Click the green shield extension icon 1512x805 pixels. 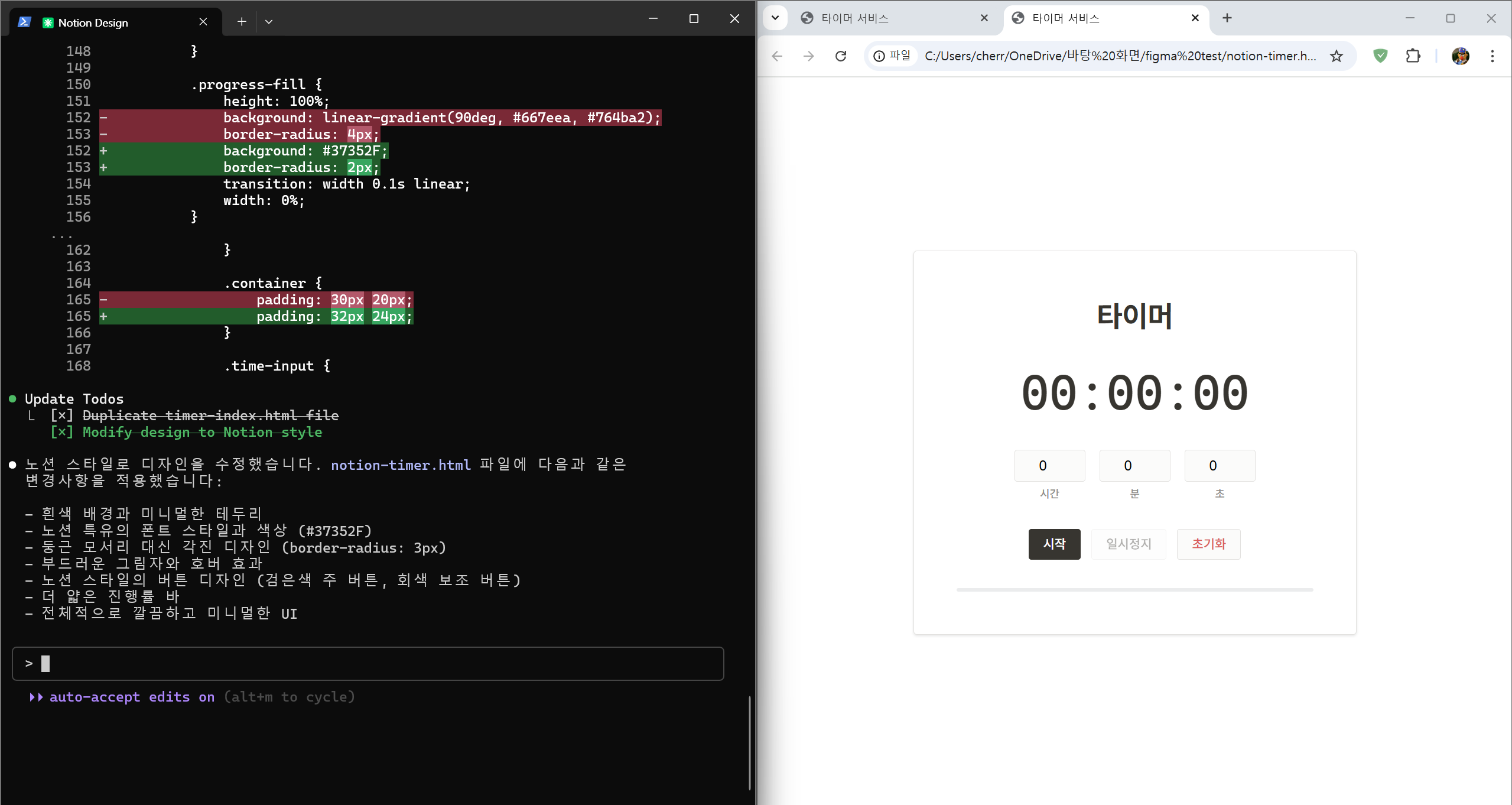click(x=1380, y=56)
